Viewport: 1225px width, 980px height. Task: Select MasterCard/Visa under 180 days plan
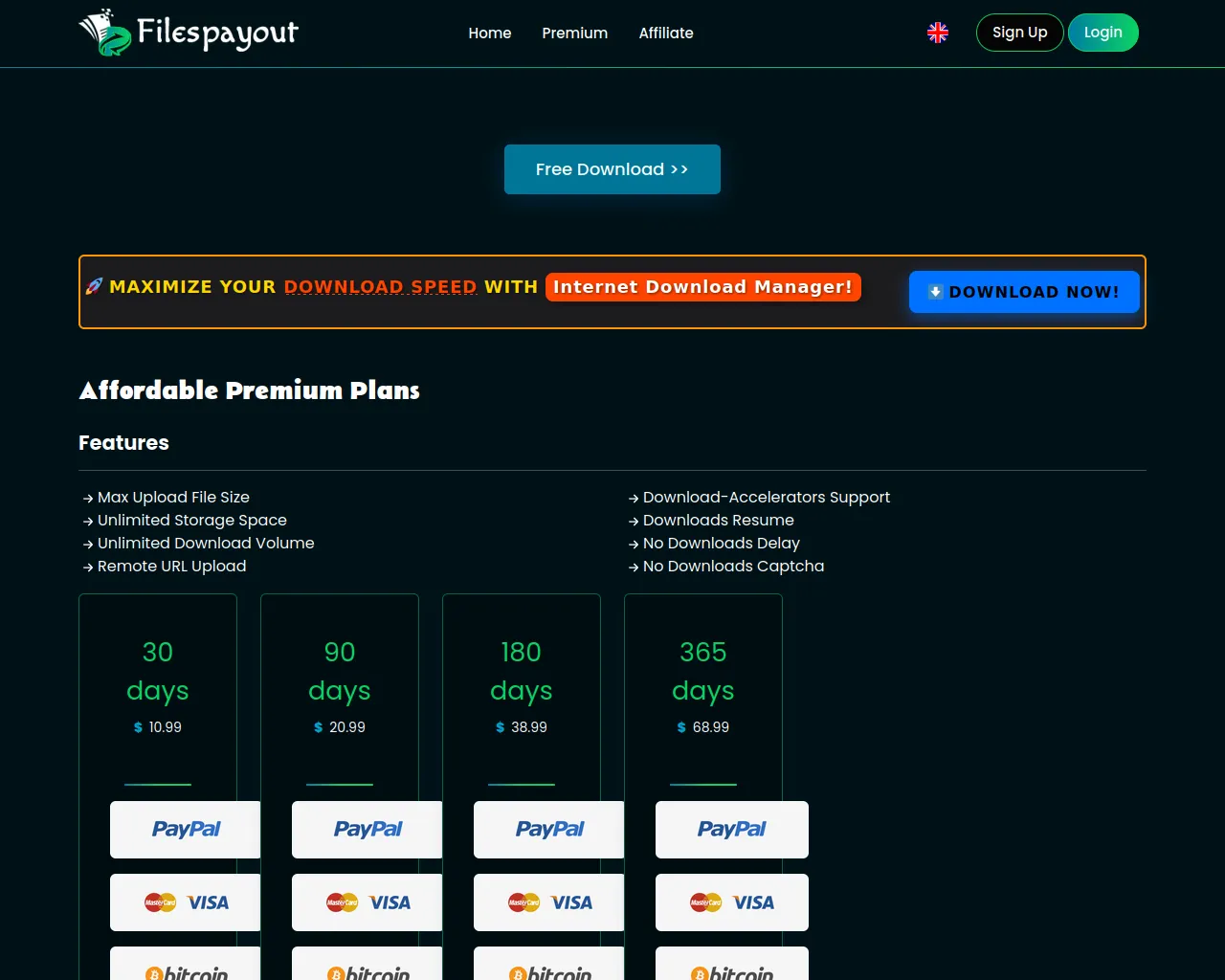click(549, 902)
